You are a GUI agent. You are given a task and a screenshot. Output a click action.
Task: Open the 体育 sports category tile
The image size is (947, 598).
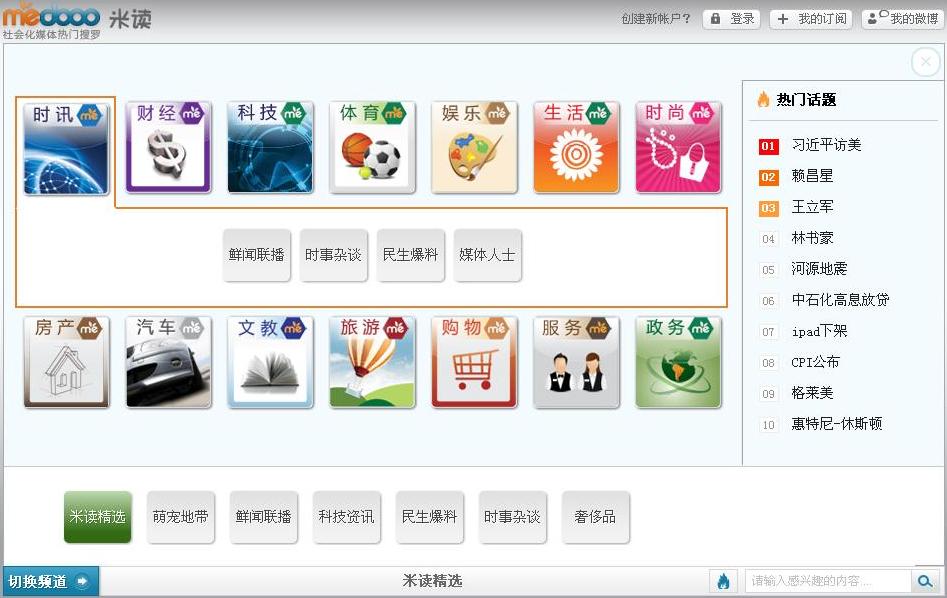point(372,147)
